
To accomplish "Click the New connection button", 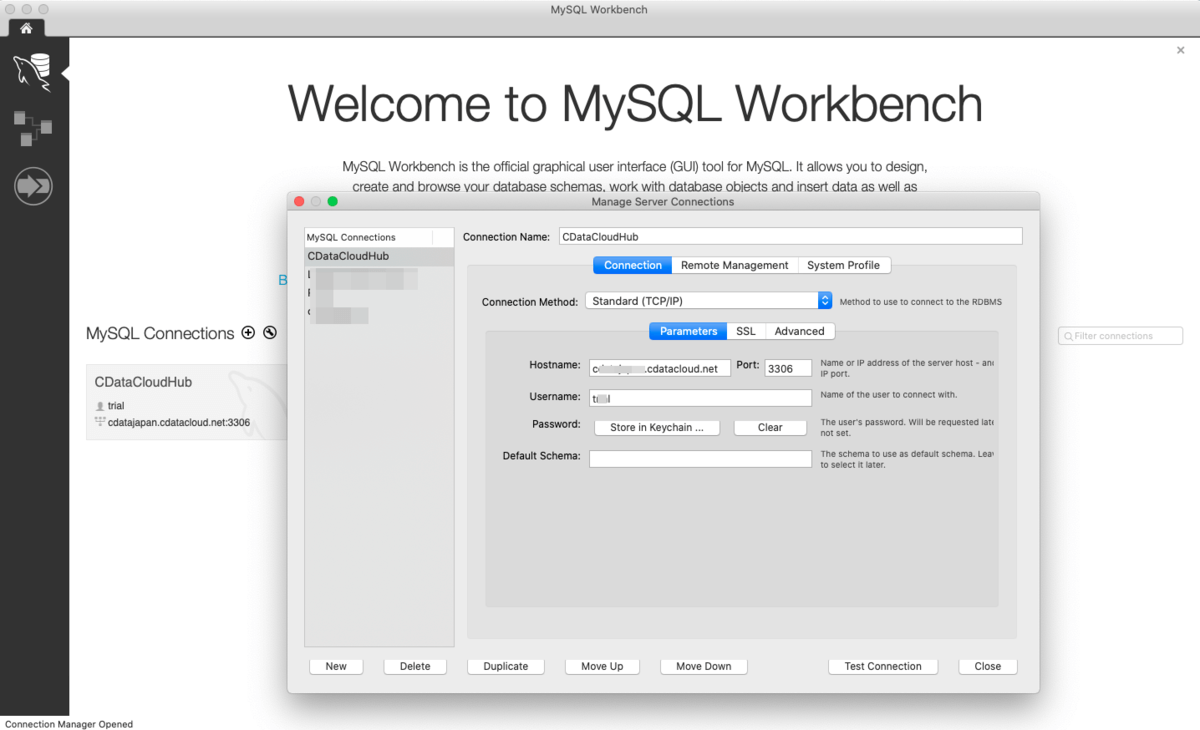I will tap(336, 666).
